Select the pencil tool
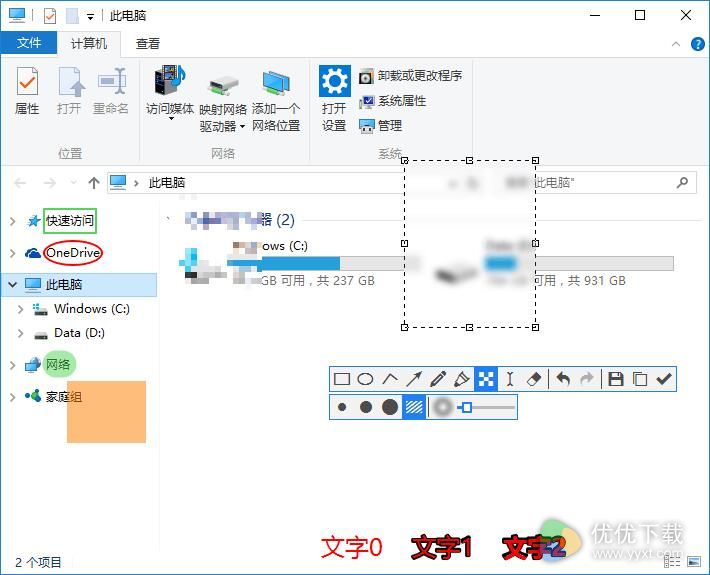The height and width of the screenshot is (575, 710). (x=438, y=379)
